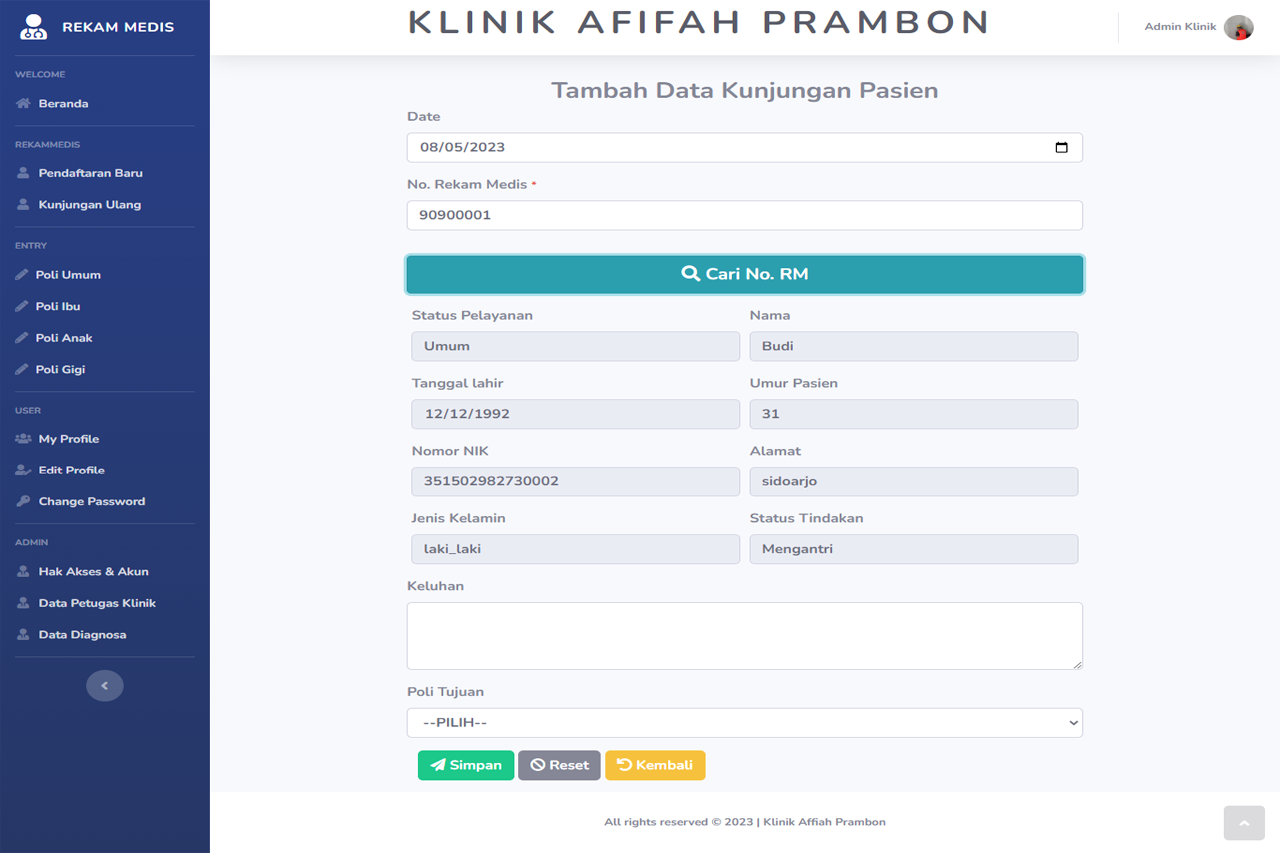Click the yellow Kembali button

pos(655,765)
